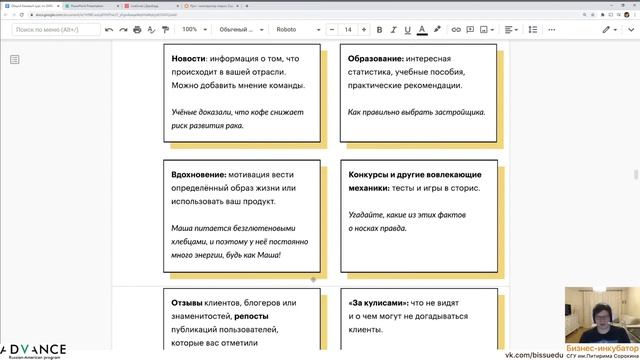Click the bold word "репосты"
Image resolution: width=640 pixels, height=360 pixels.
[x=251, y=316]
